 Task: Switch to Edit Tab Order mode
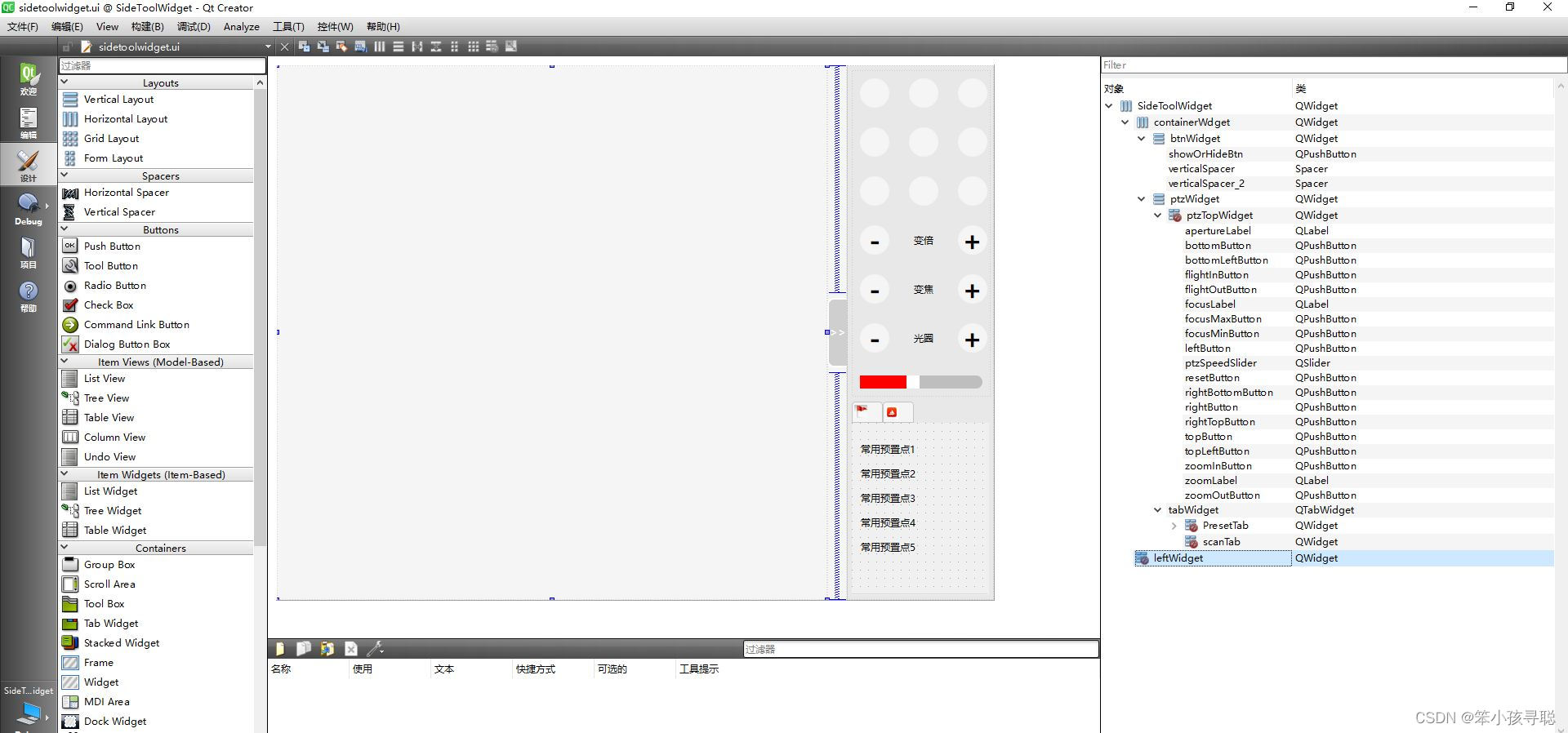[x=360, y=47]
